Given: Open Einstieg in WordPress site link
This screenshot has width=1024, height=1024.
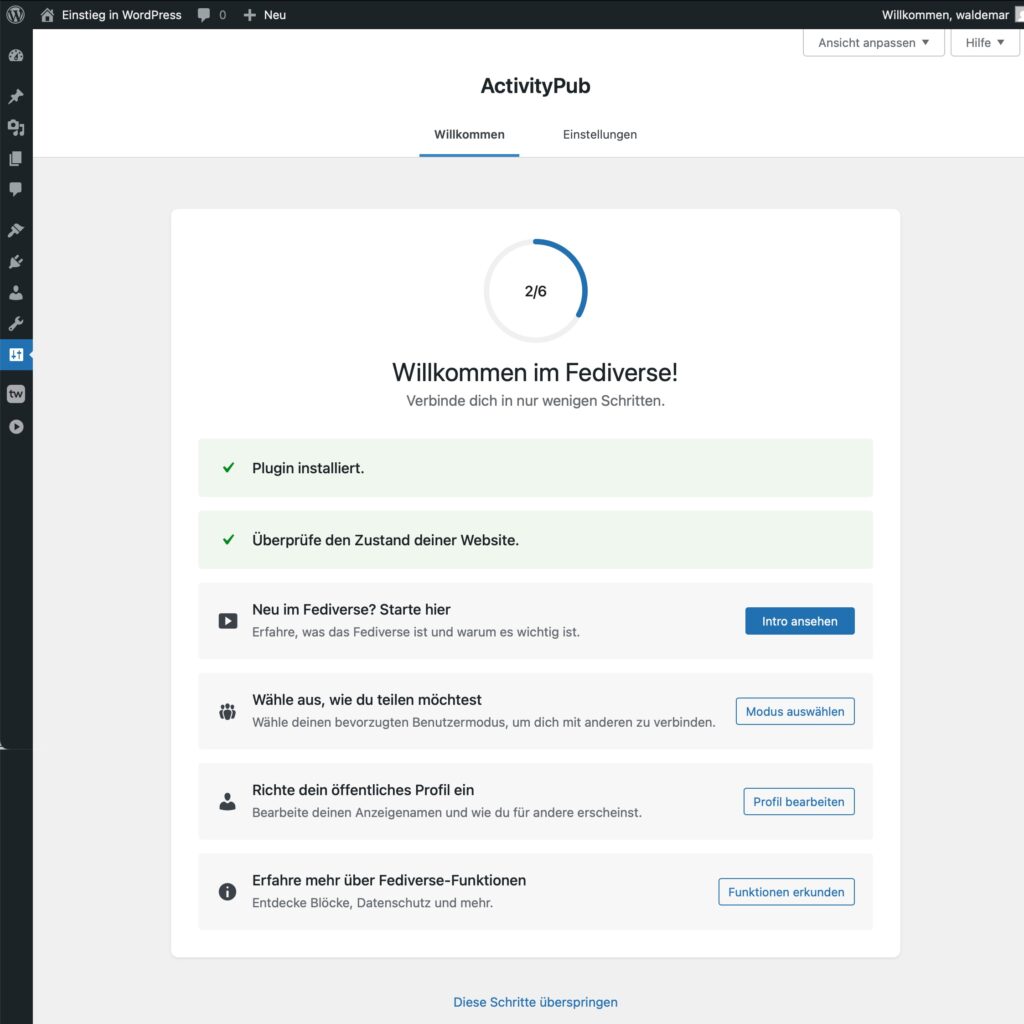Looking at the screenshot, I should coord(111,14).
